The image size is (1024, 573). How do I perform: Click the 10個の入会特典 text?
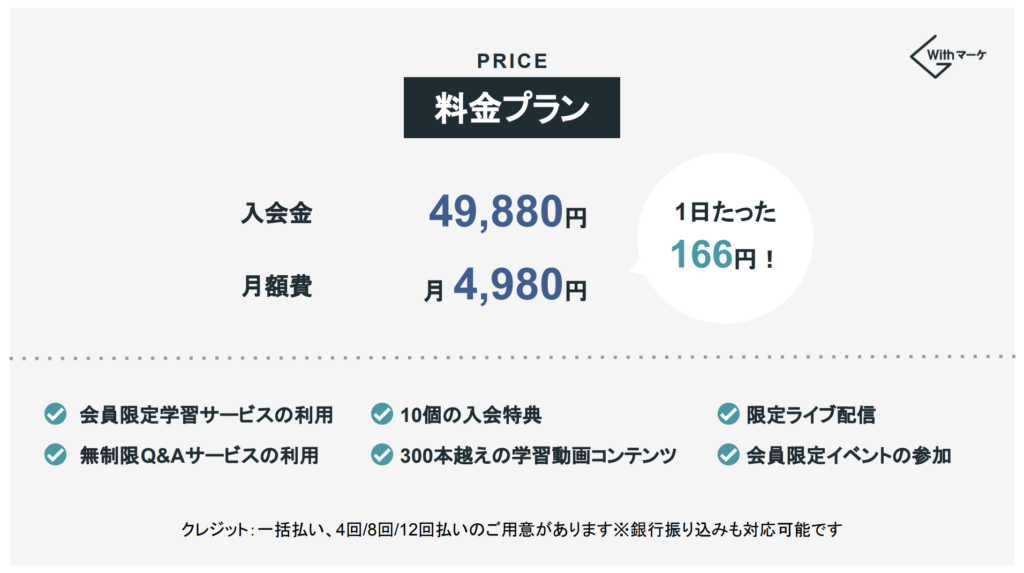[471, 415]
